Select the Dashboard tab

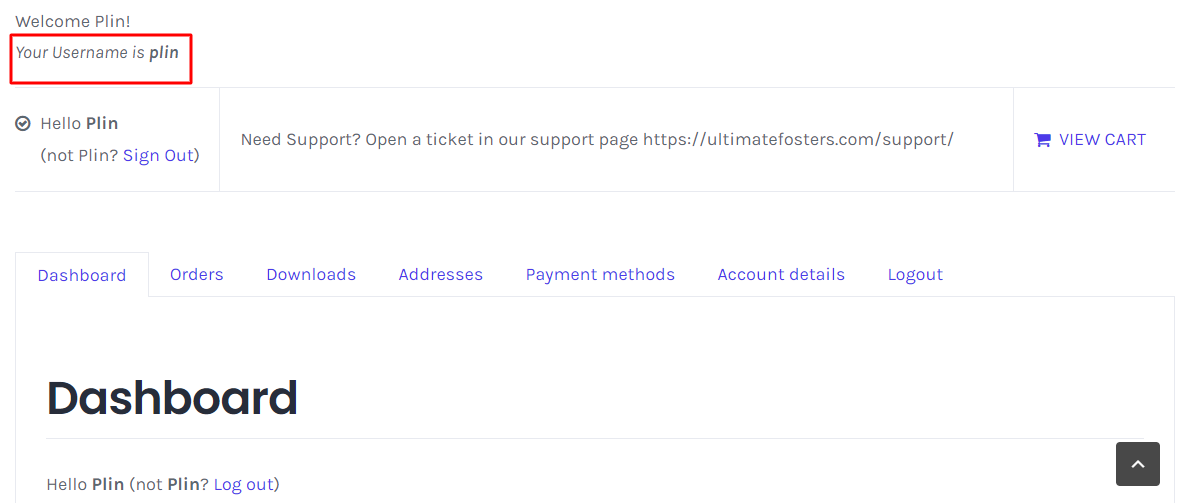coord(82,275)
